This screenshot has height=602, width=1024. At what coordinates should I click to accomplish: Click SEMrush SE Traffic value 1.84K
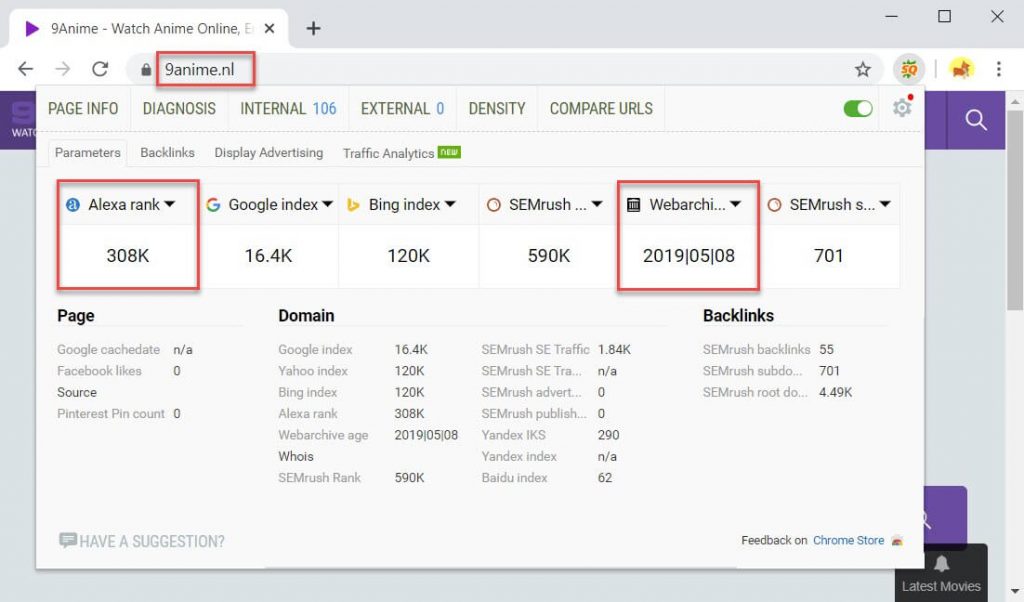[614, 349]
